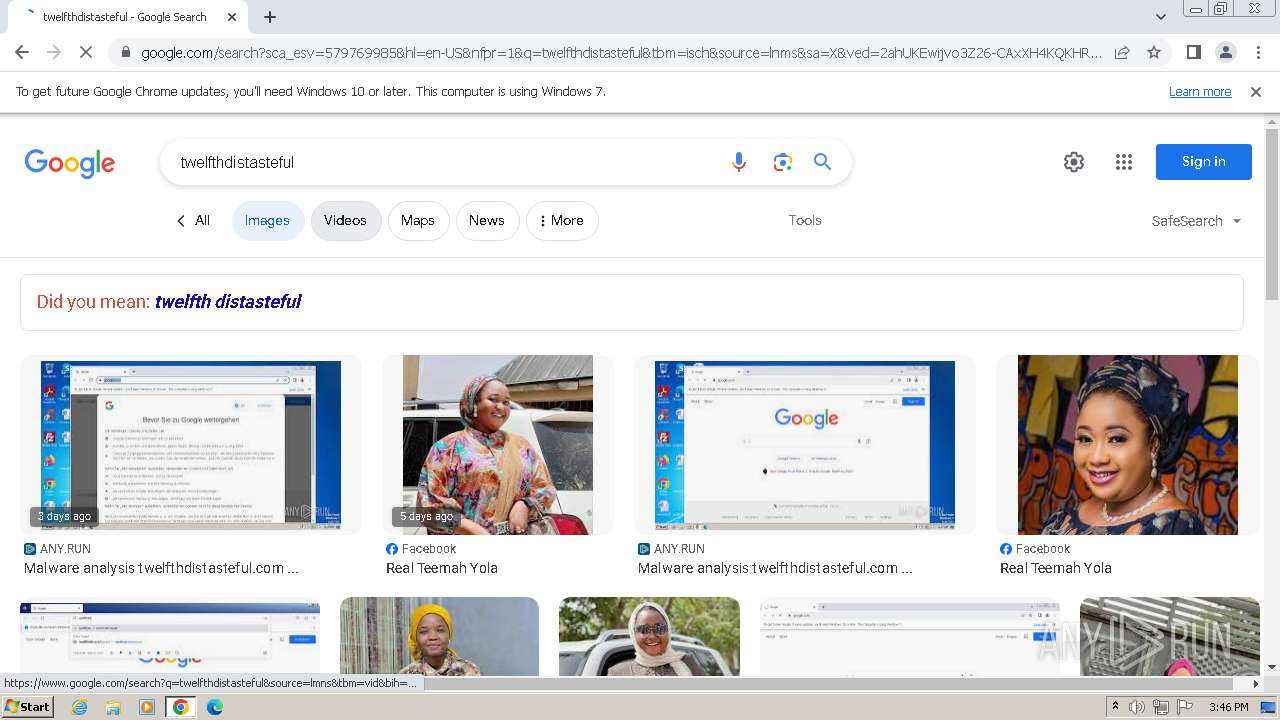Launch Microsoft Edge from taskbar
The height and width of the screenshot is (720, 1280).
(x=215, y=707)
